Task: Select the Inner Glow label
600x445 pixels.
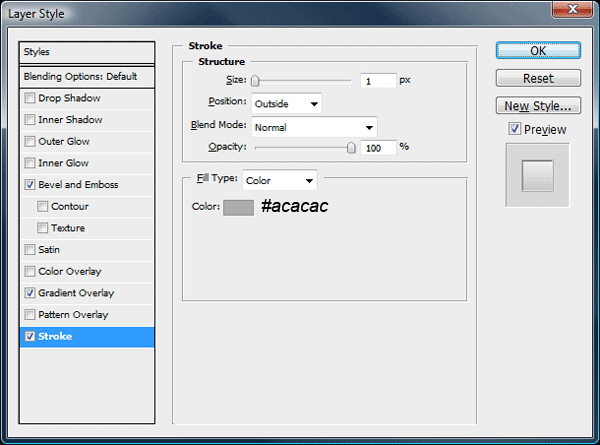Action: coord(64,163)
